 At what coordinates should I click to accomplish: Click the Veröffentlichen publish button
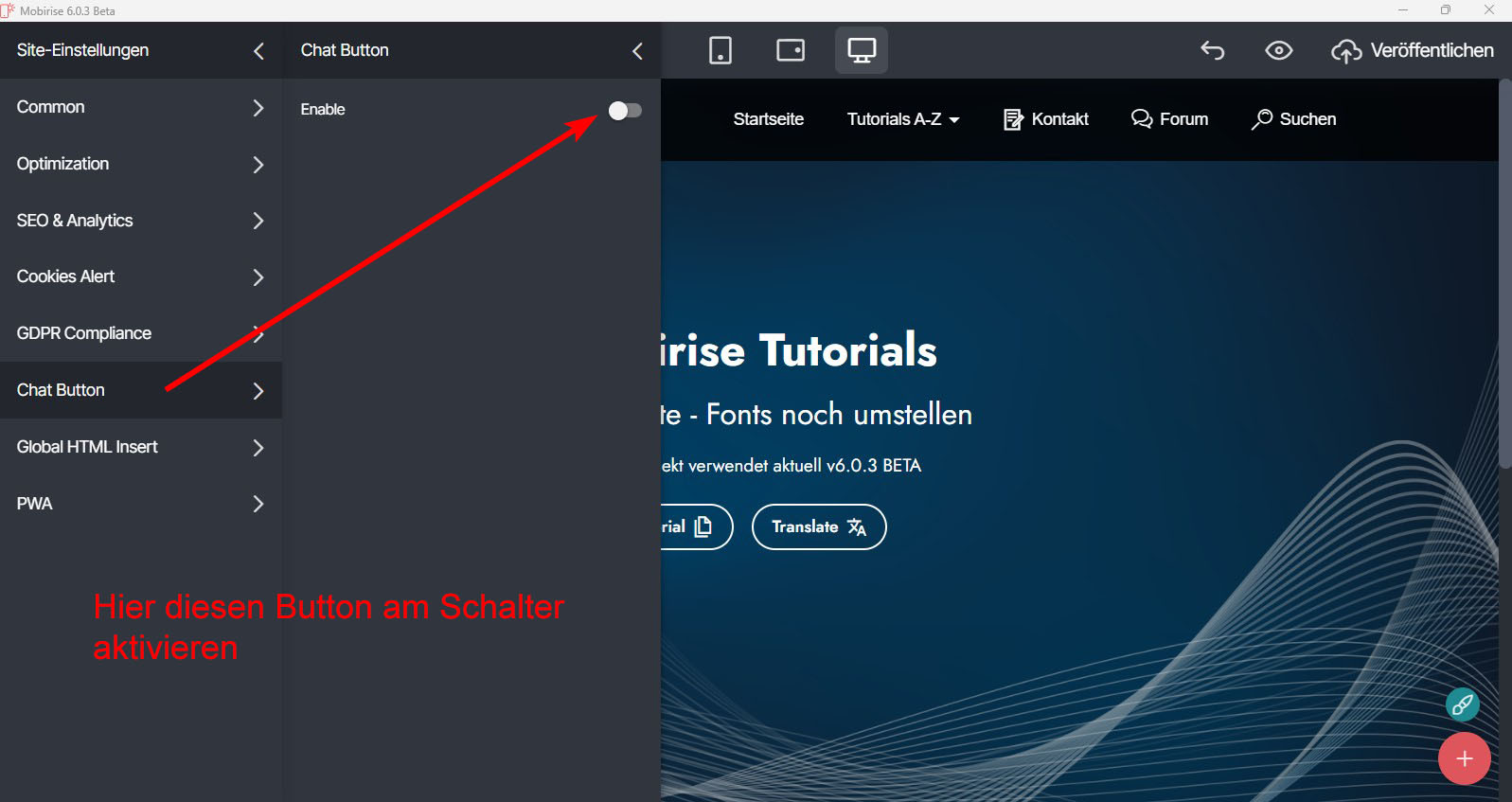pos(1413,51)
